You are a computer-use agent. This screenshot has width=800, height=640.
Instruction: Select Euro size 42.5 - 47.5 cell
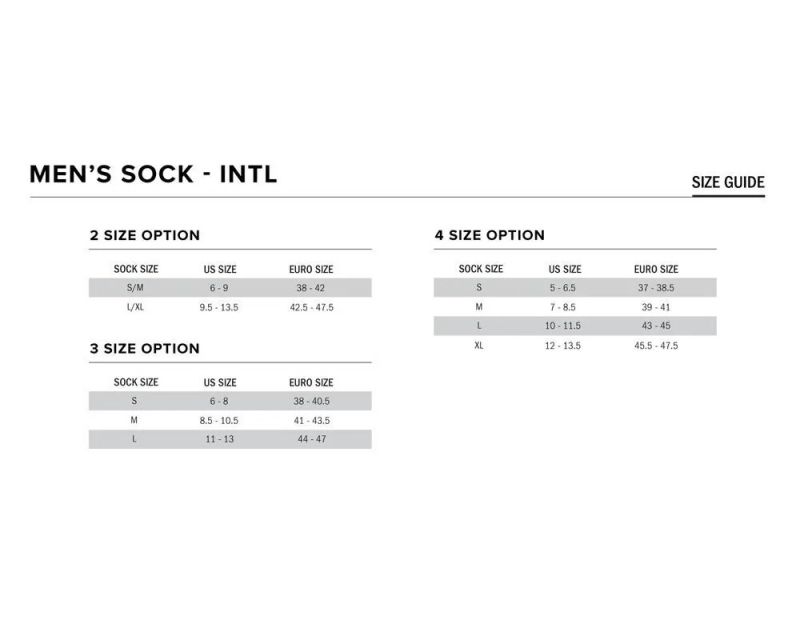(x=311, y=307)
